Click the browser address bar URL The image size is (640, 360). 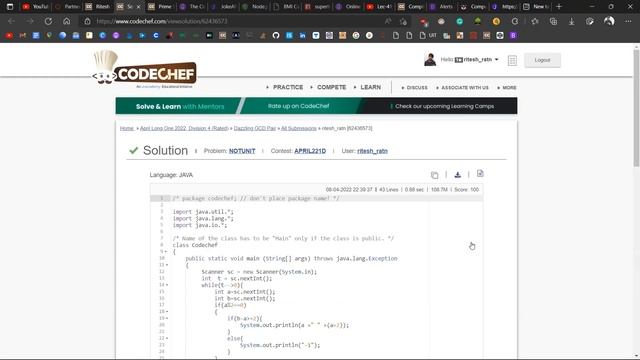(162, 21)
